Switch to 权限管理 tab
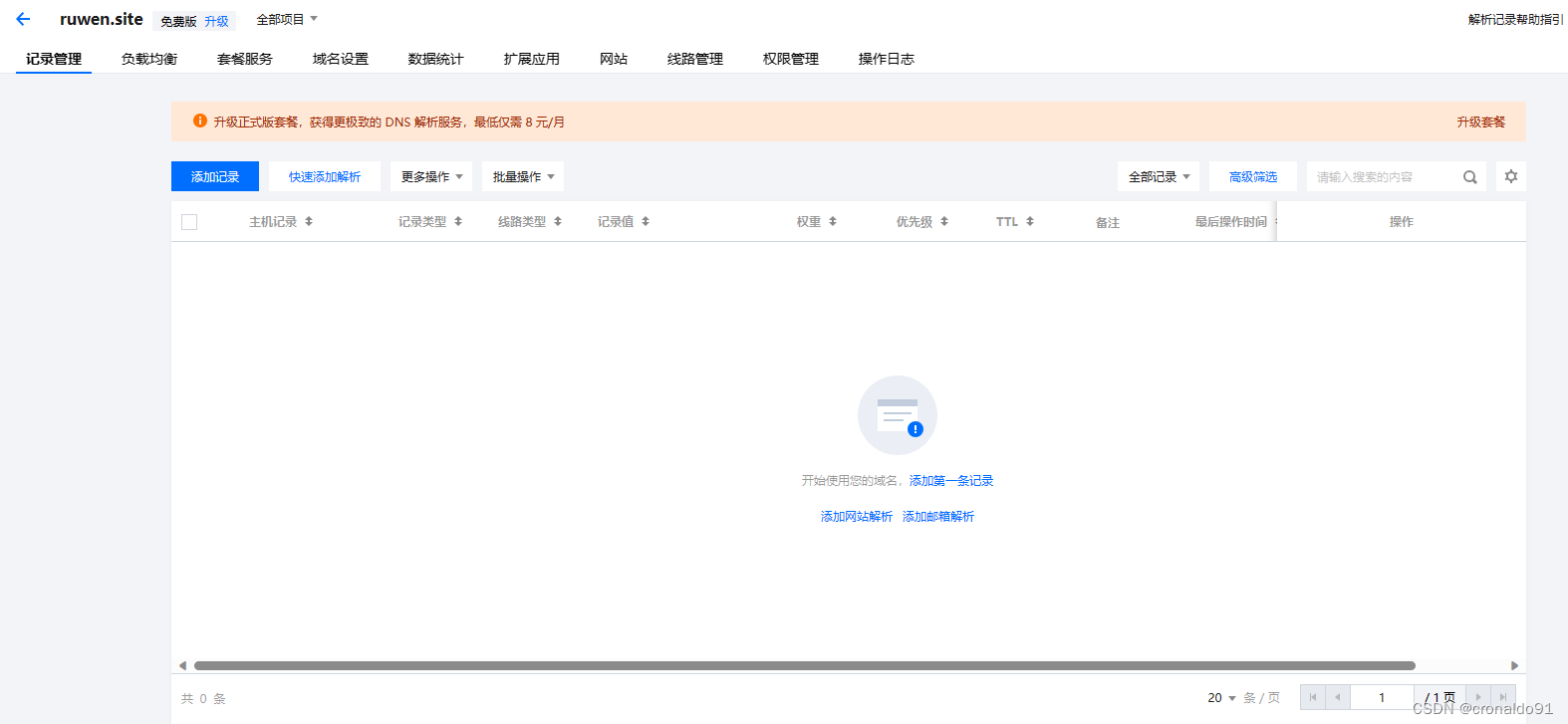This screenshot has height=724, width=1568. 791,59
